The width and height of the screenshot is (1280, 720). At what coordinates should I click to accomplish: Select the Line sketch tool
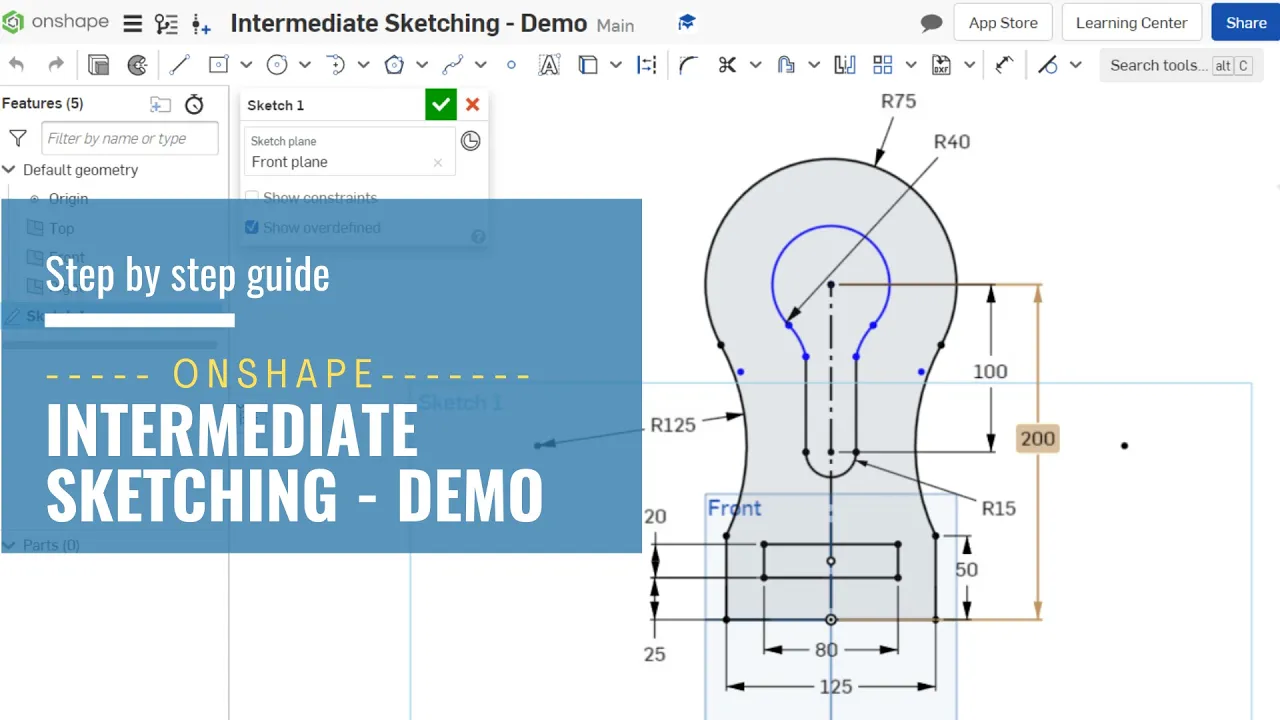click(179, 65)
